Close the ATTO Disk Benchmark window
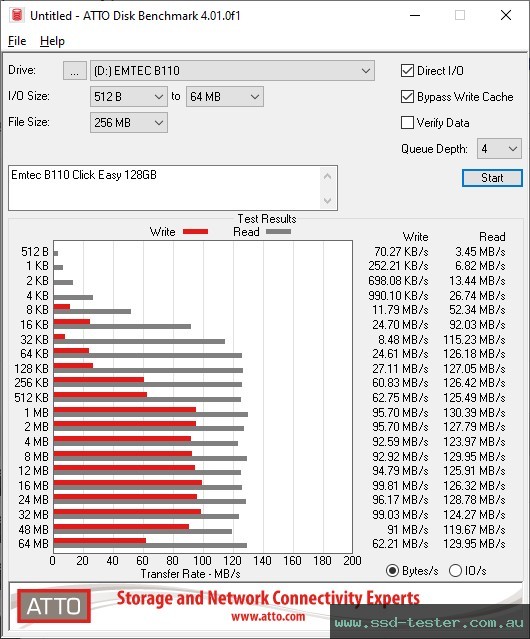This screenshot has height=639, width=530. tap(506, 15)
